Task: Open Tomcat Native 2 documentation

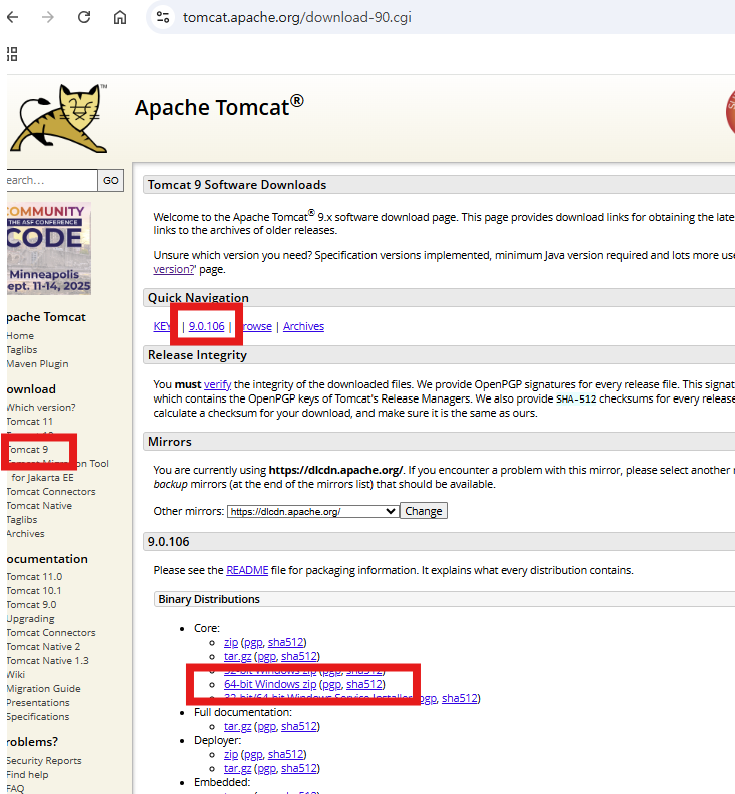Action: 43,647
